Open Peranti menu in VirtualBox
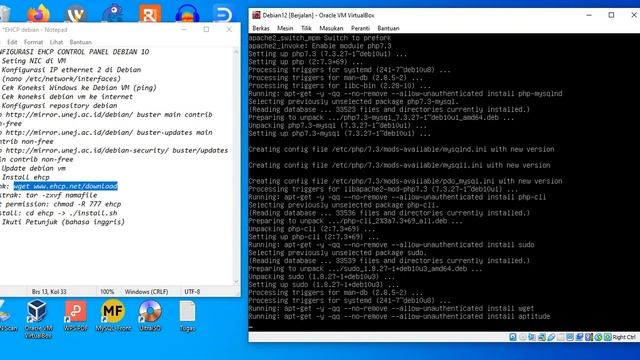 coord(360,28)
